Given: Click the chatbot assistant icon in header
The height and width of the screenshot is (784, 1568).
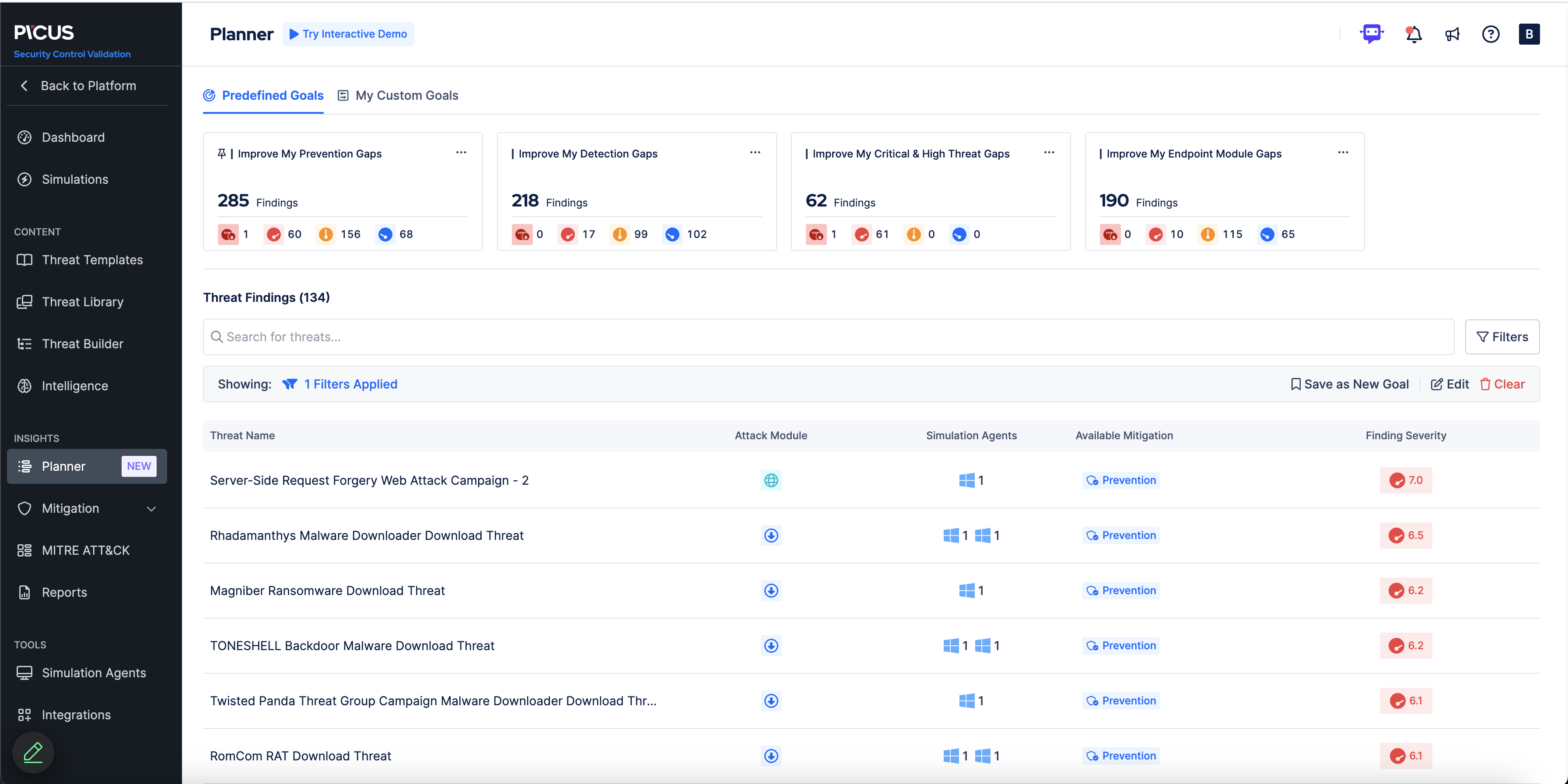Looking at the screenshot, I should [1372, 34].
